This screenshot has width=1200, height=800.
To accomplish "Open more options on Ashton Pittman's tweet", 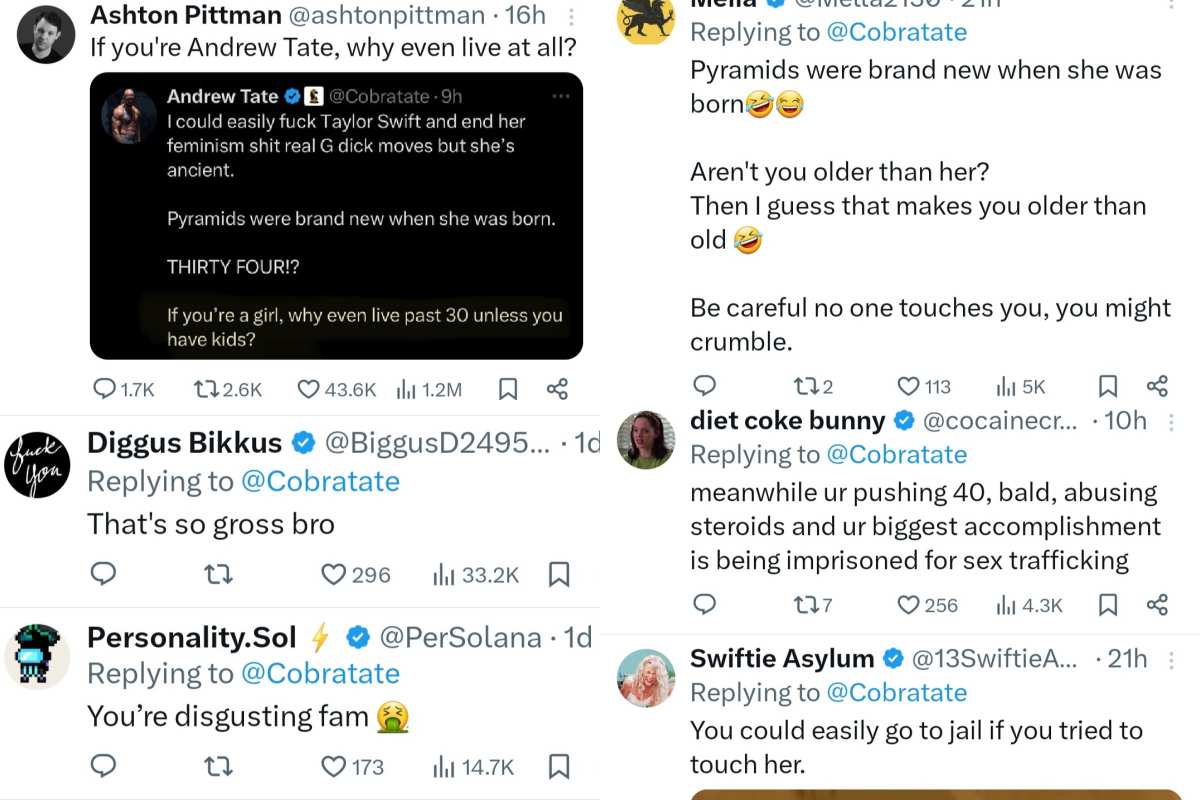I will [570, 17].
